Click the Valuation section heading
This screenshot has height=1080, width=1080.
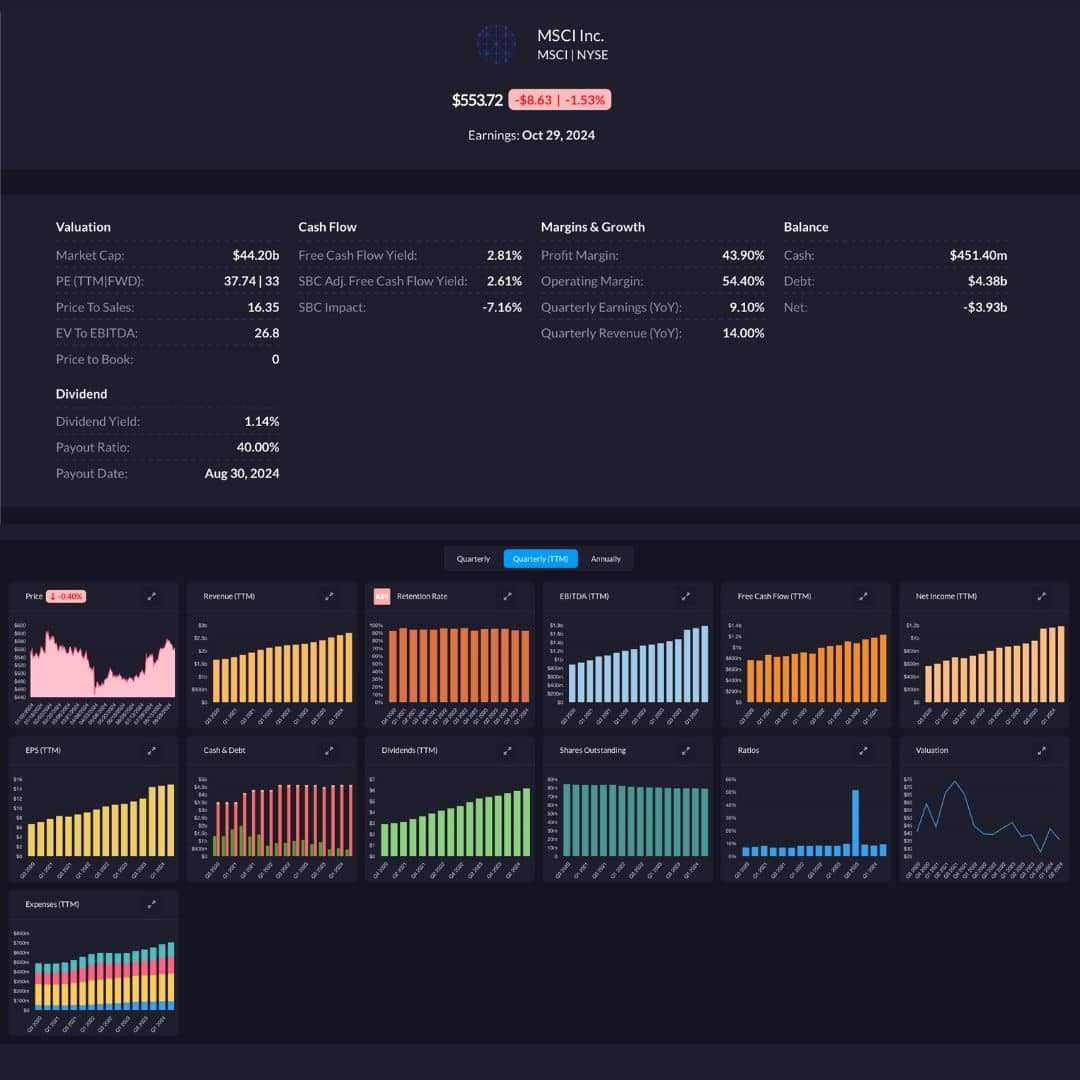pyautogui.click(x=83, y=227)
